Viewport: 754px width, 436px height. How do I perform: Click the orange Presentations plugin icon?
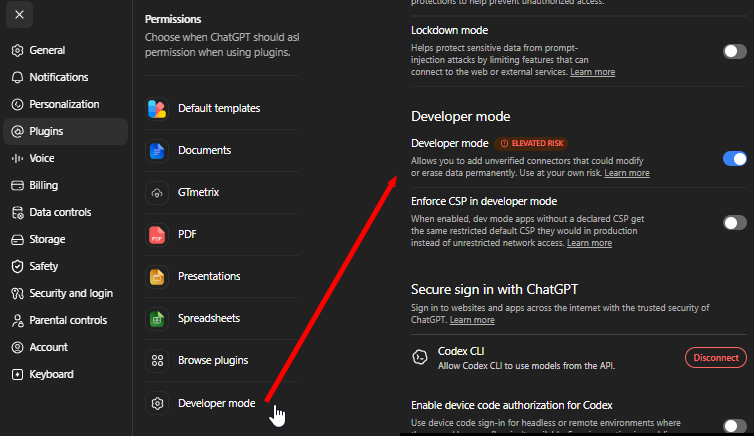(x=157, y=276)
